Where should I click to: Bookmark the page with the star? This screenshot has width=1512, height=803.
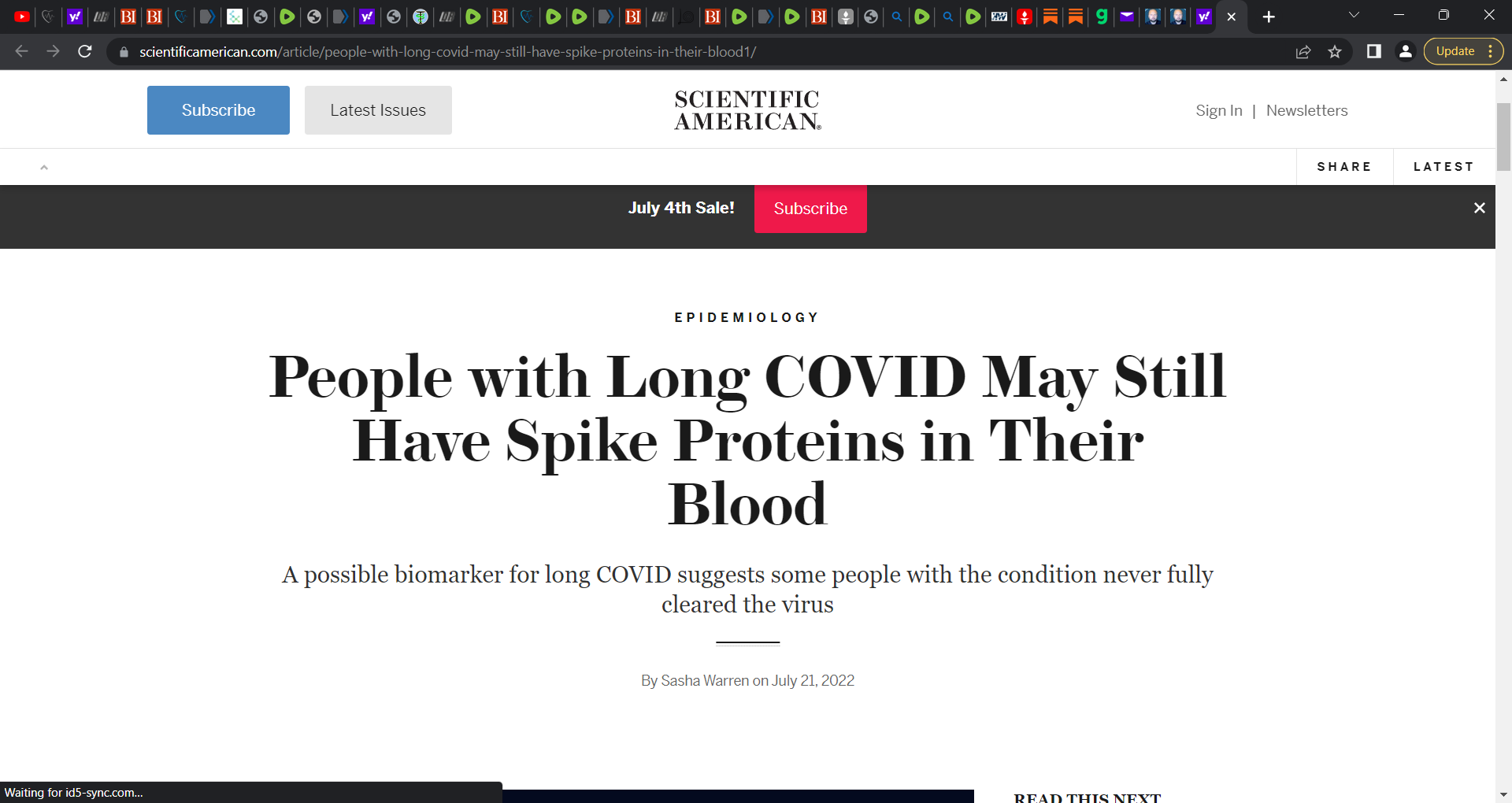pyautogui.click(x=1335, y=51)
